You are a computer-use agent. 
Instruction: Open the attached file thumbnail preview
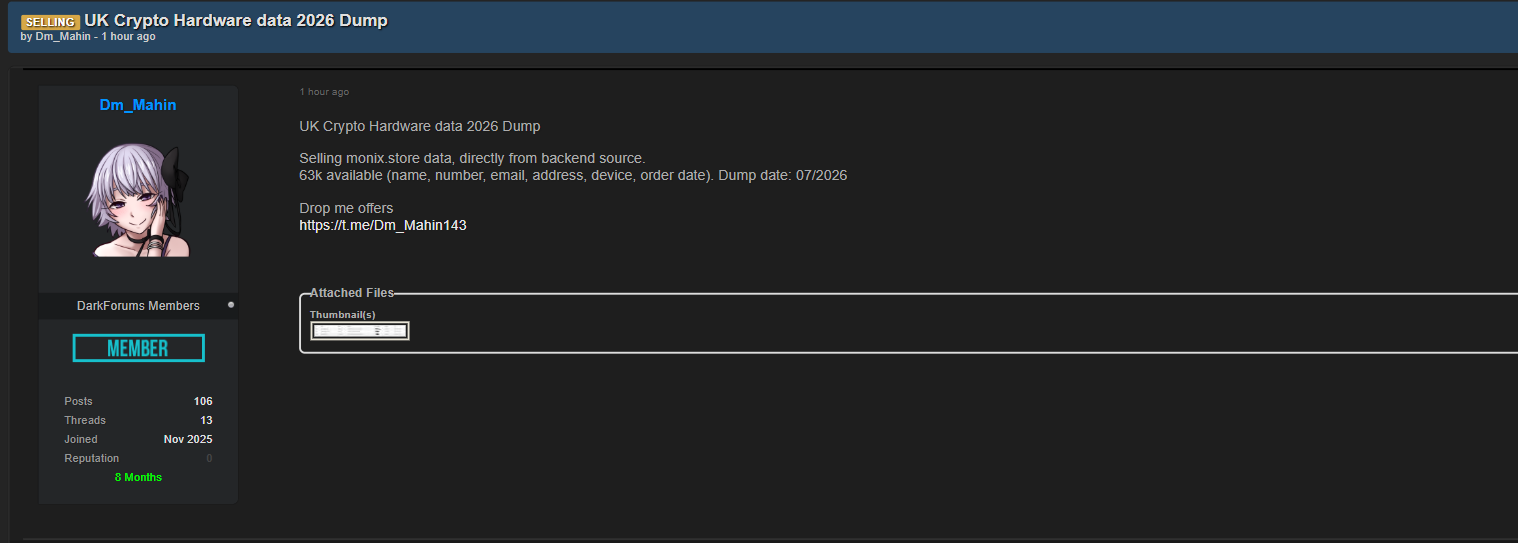click(x=359, y=331)
